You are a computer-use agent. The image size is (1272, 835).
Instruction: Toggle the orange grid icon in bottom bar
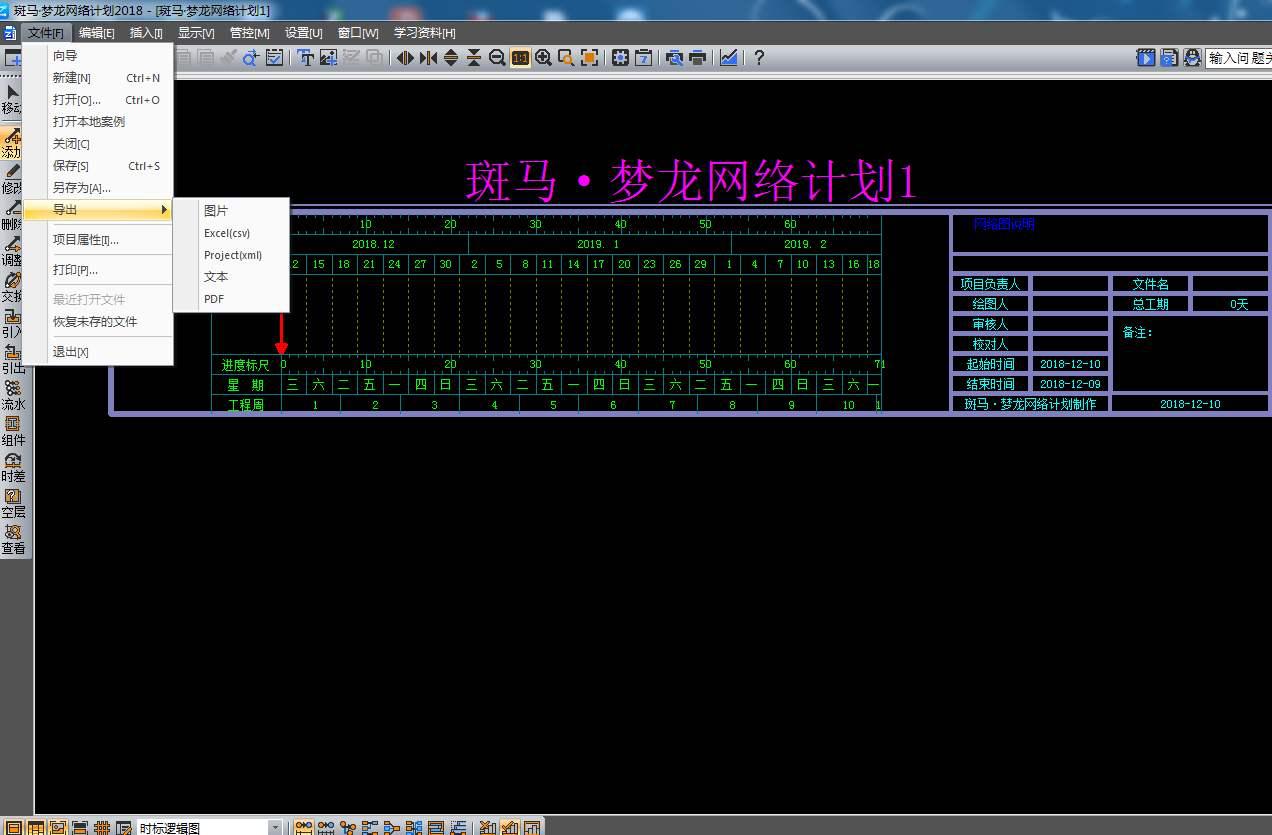102,827
